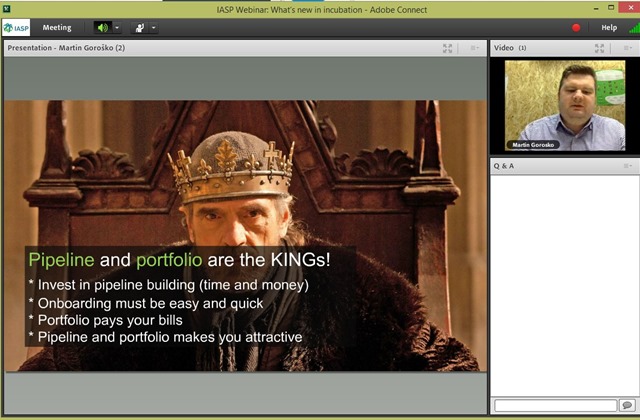Viewport: 640px width, 420px height.
Task: Open the Help menu
Action: (x=609, y=28)
